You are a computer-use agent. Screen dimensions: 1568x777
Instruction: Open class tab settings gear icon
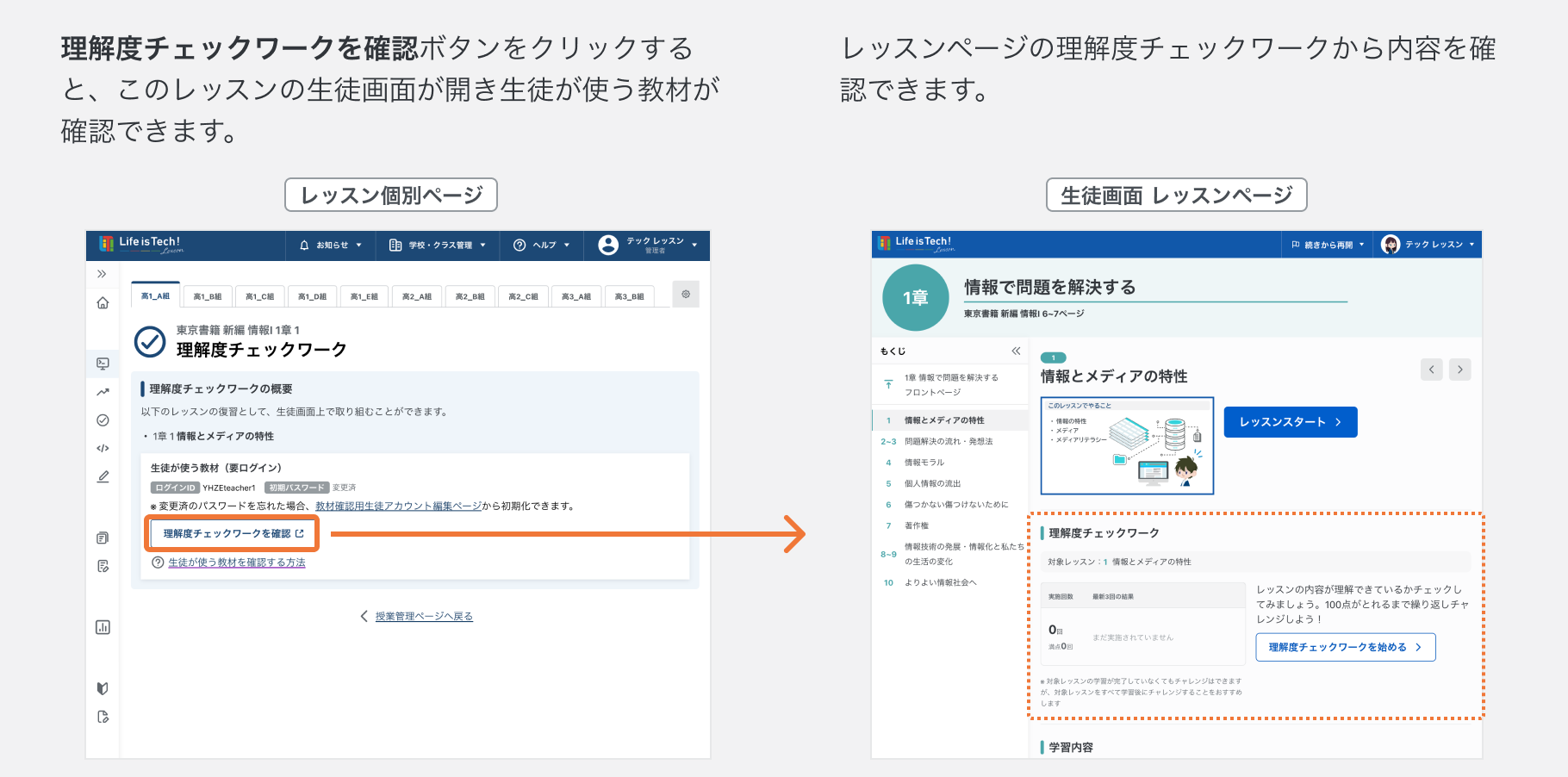[686, 294]
